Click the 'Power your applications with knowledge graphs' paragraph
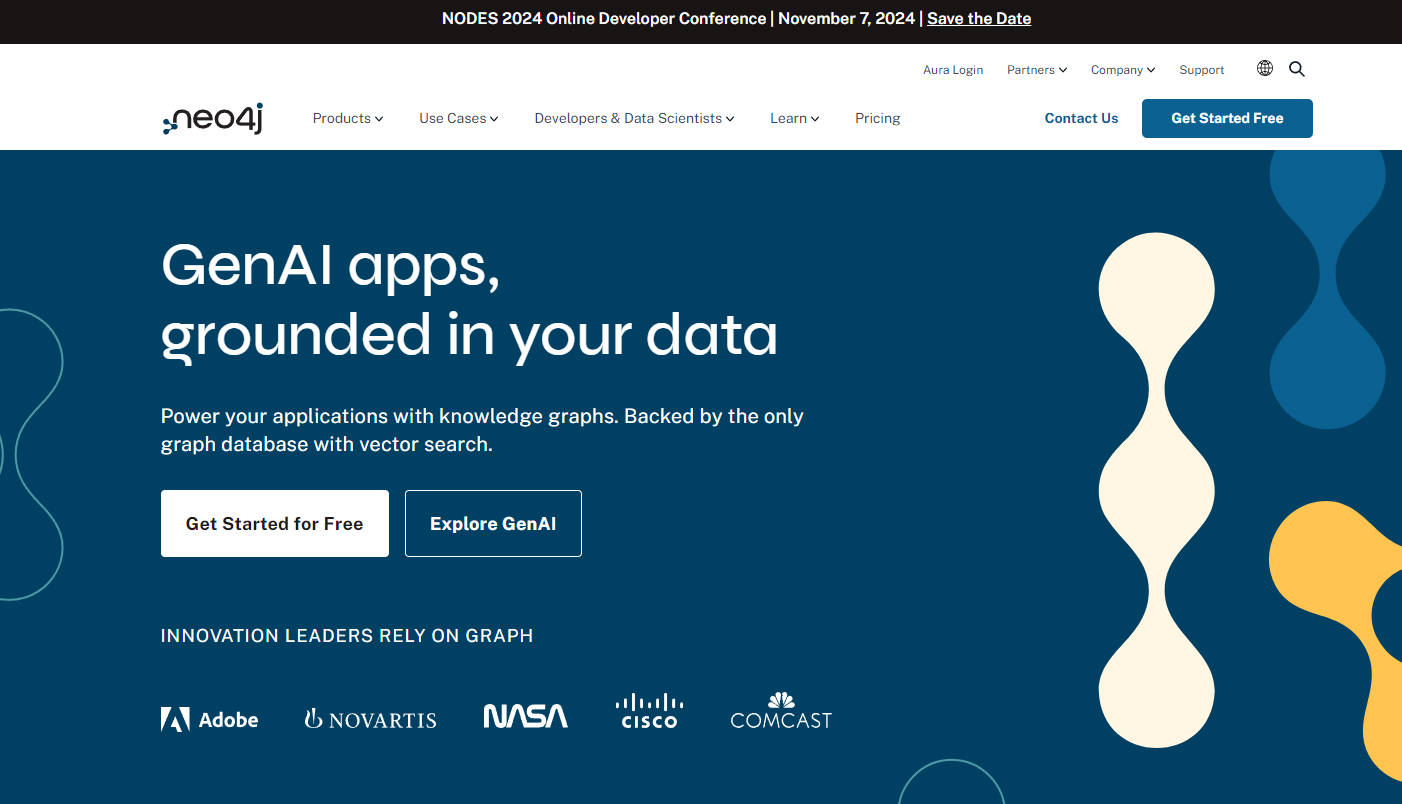The height and width of the screenshot is (804, 1402). point(482,430)
